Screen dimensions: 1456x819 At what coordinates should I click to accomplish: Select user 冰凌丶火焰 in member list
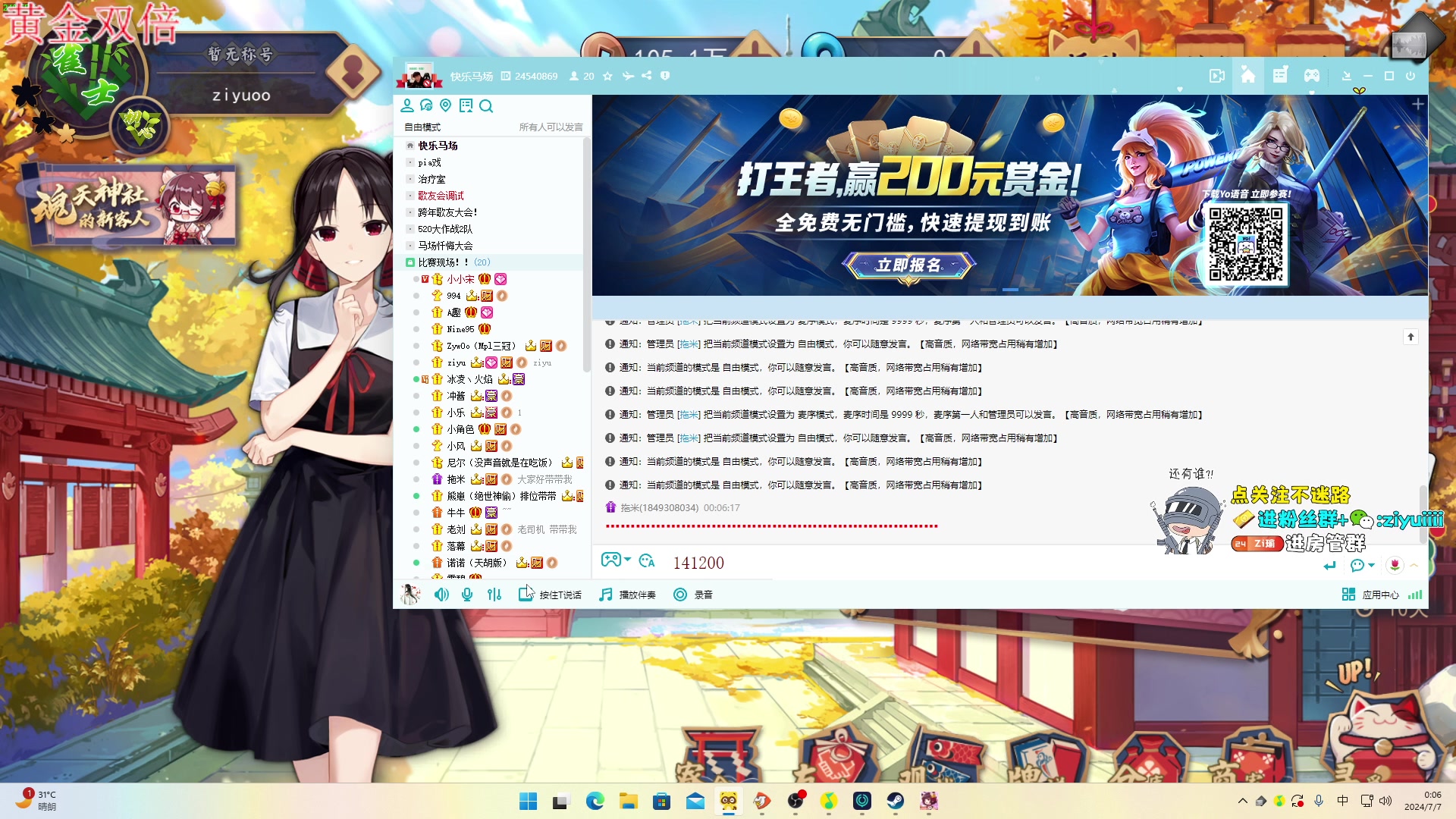[469, 379]
